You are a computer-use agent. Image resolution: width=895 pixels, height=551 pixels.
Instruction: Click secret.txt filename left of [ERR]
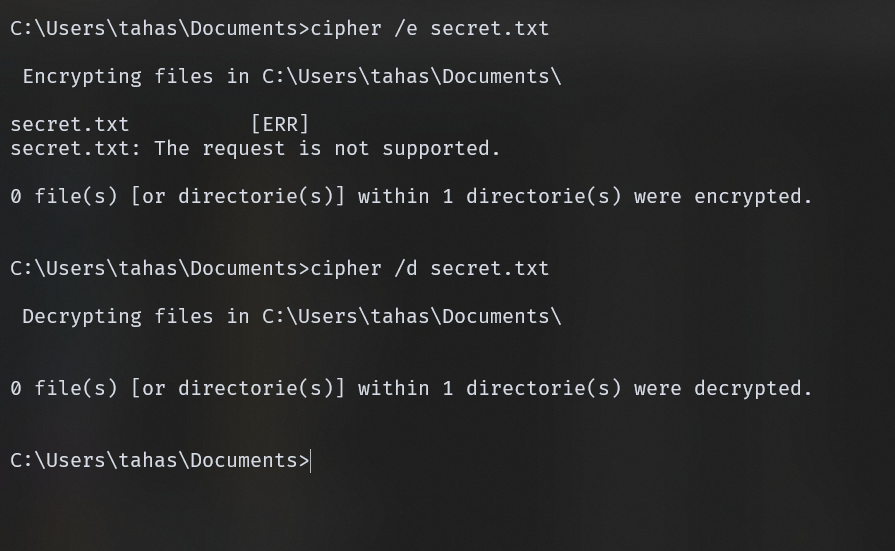[70, 124]
